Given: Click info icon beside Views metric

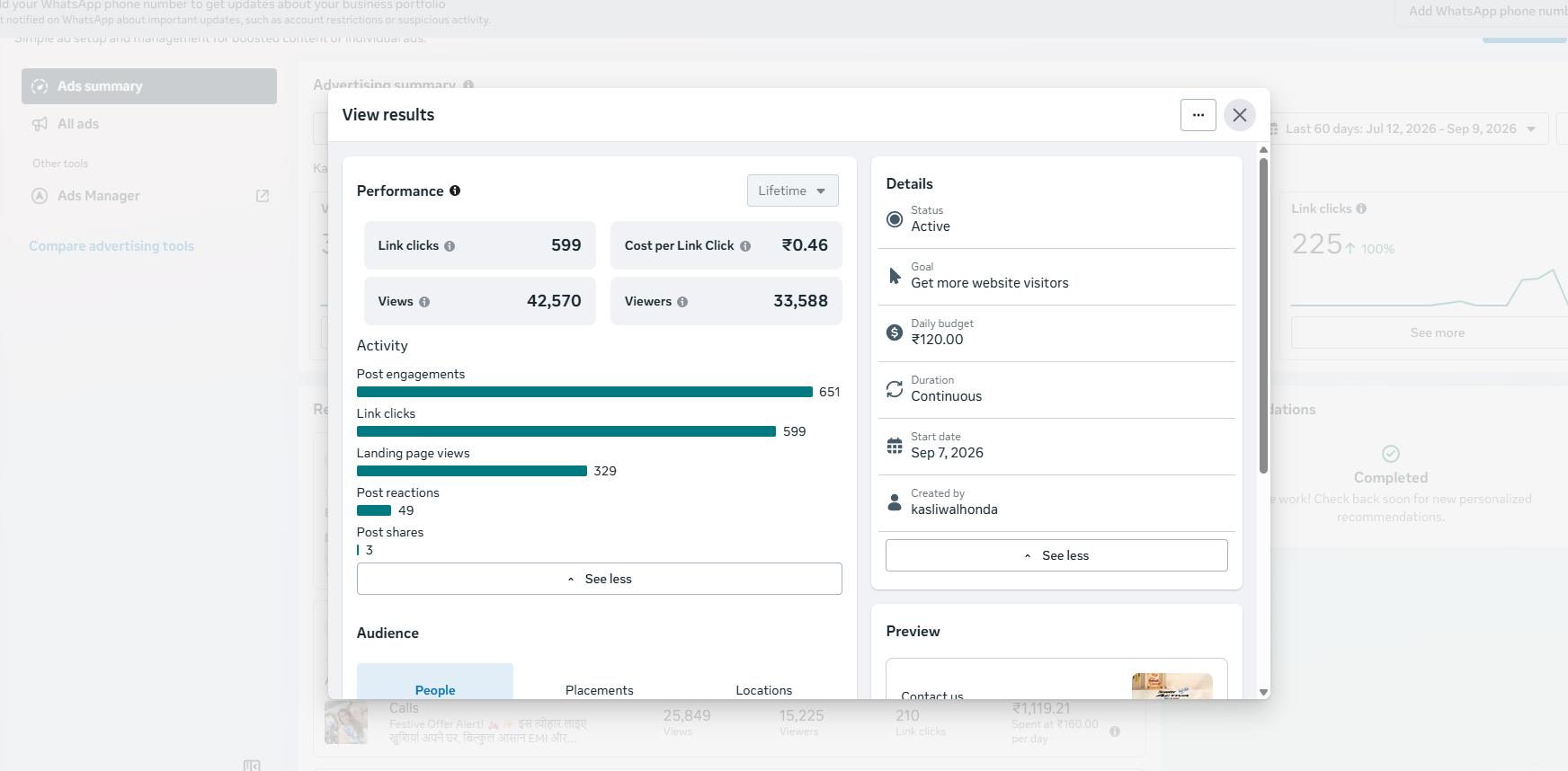Looking at the screenshot, I should 424,302.
